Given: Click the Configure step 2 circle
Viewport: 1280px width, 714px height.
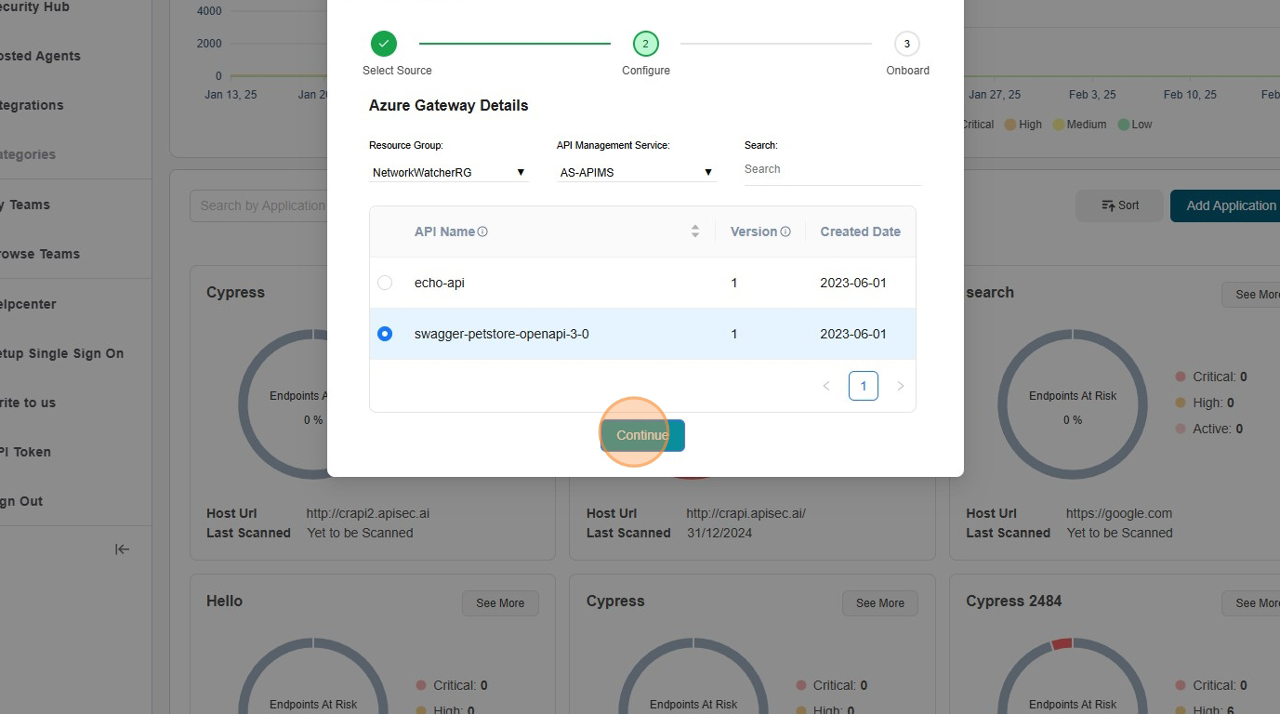Looking at the screenshot, I should (x=645, y=44).
